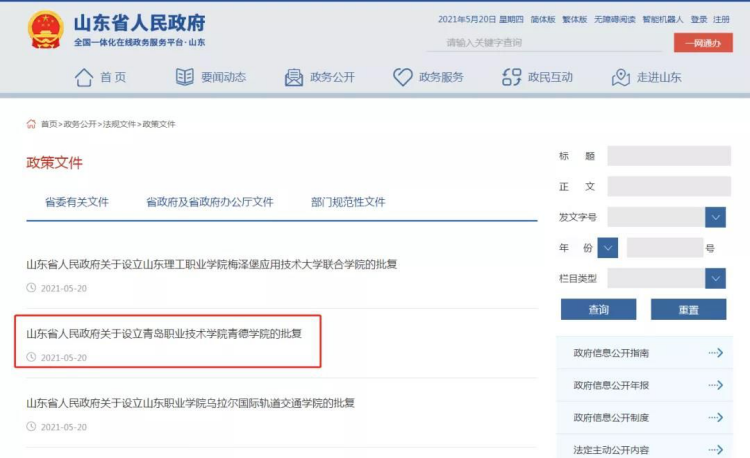Select the 部门规范性文件 tab
Image resolution: width=750 pixels, height=458 pixels.
[x=348, y=202]
